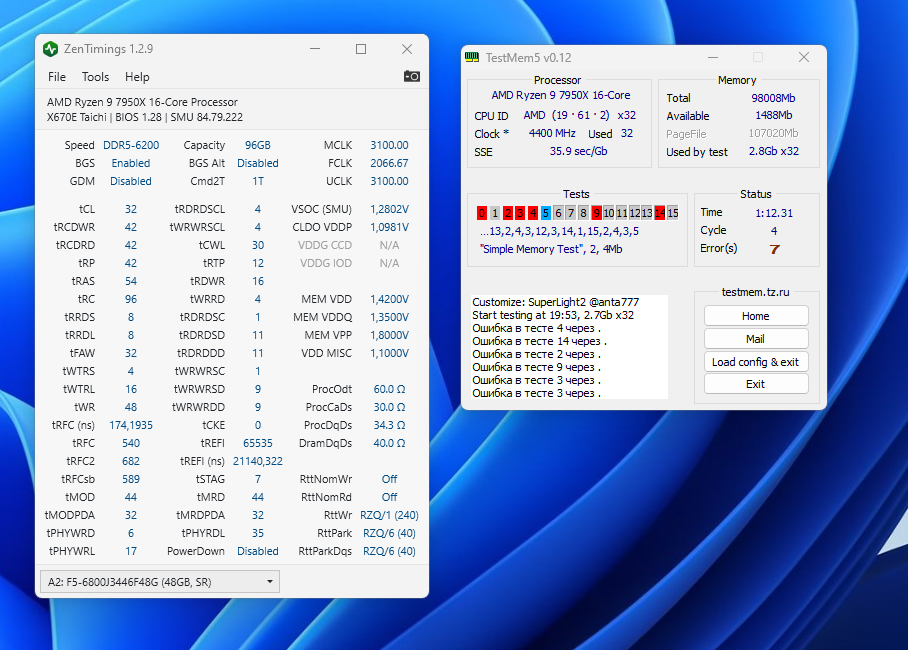
Task: Click the FCLK 2066.67 value
Action: [389, 163]
